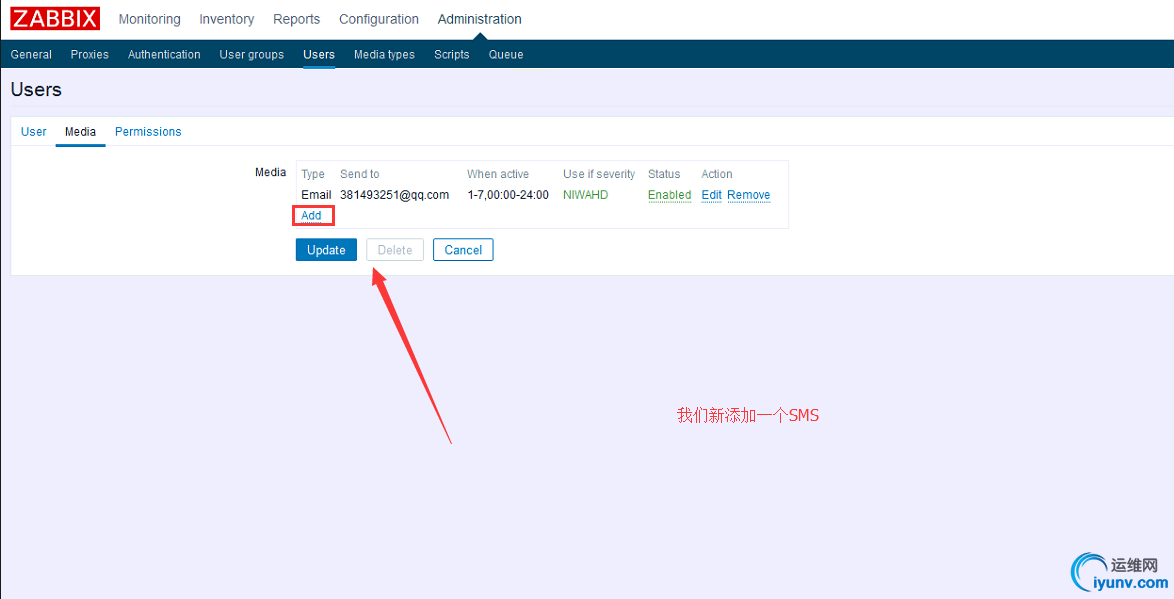The height and width of the screenshot is (599, 1174).
Task: Go to Proxies submenu
Action: [90, 55]
